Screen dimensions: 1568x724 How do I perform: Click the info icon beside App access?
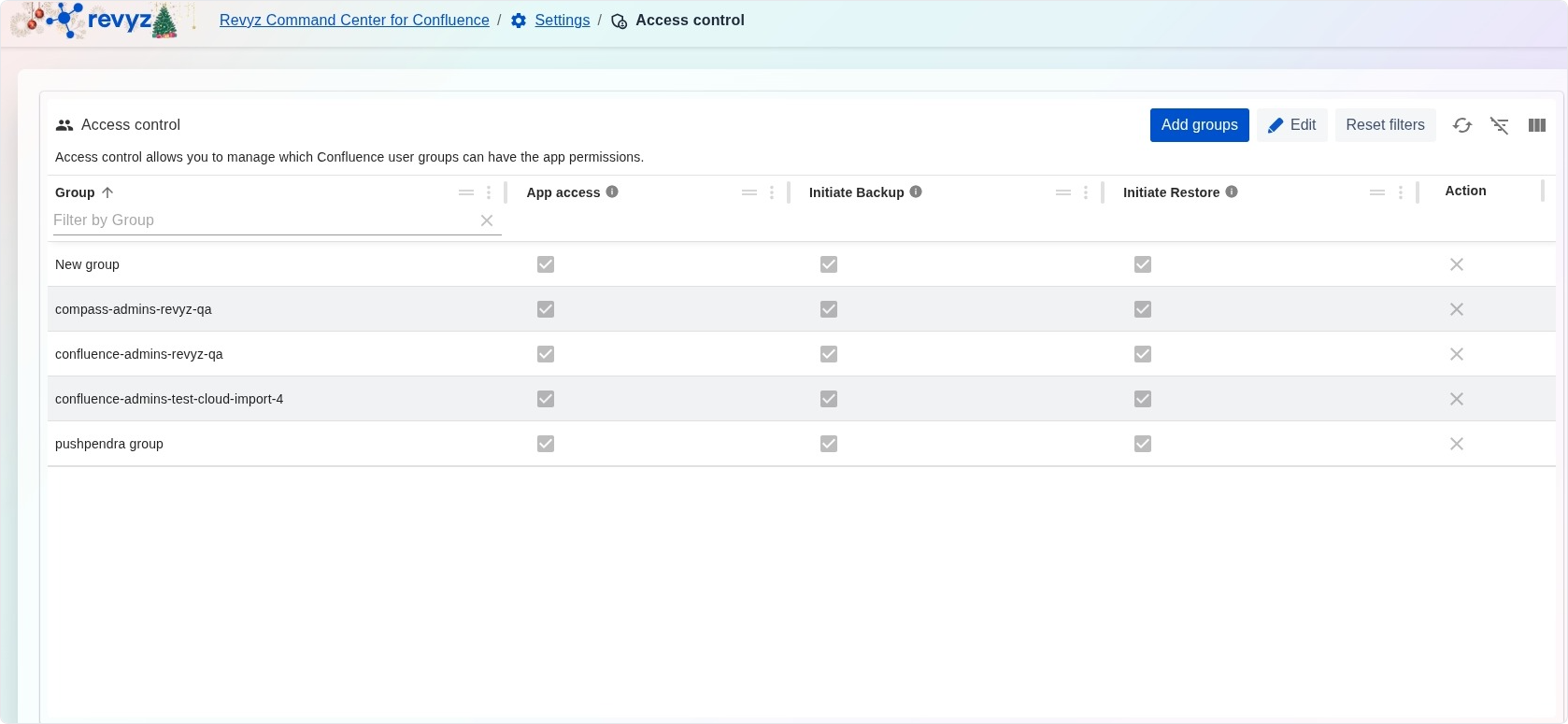pyautogui.click(x=612, y=192)
